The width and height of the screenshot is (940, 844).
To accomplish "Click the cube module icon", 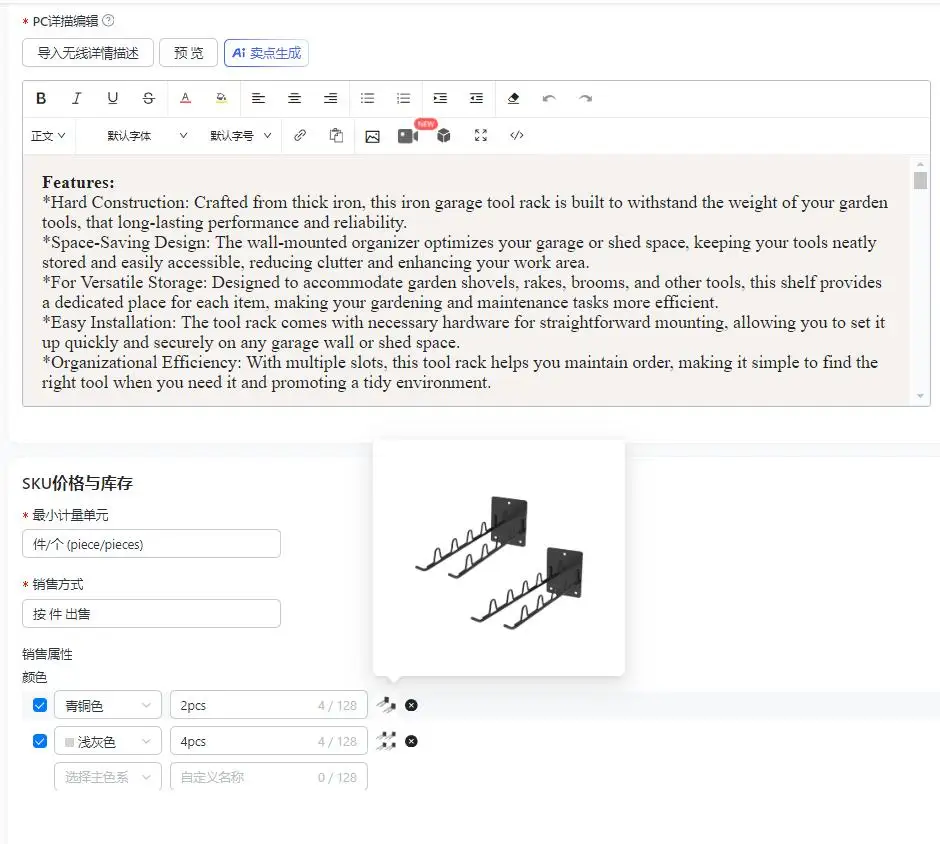I will point(444,136).
